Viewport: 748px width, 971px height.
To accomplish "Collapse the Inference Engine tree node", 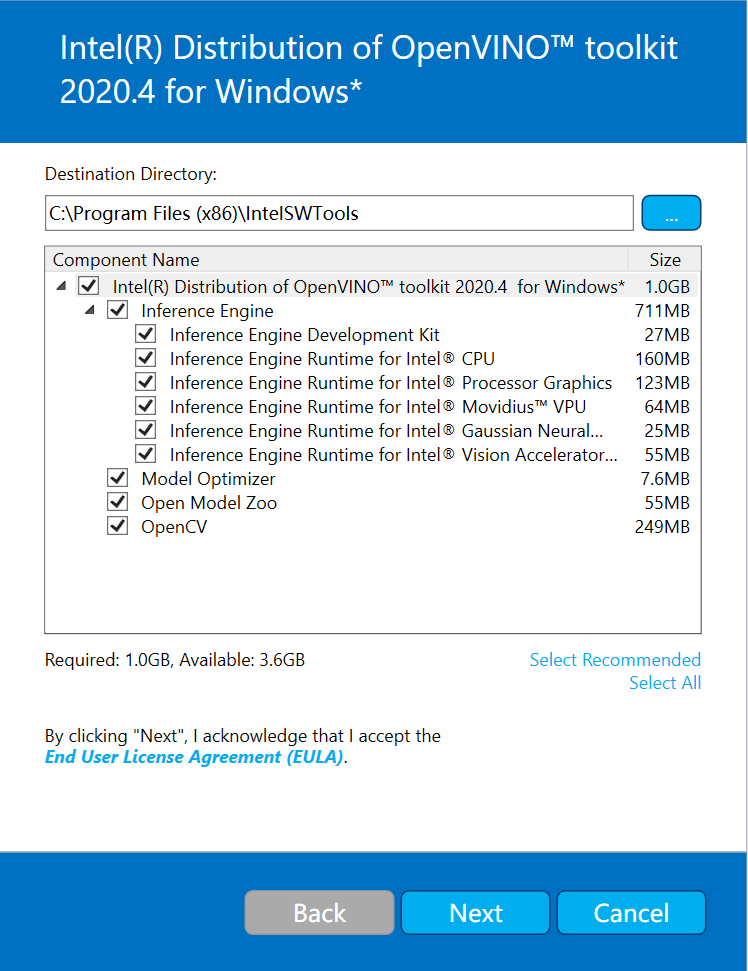I will 91,311.
